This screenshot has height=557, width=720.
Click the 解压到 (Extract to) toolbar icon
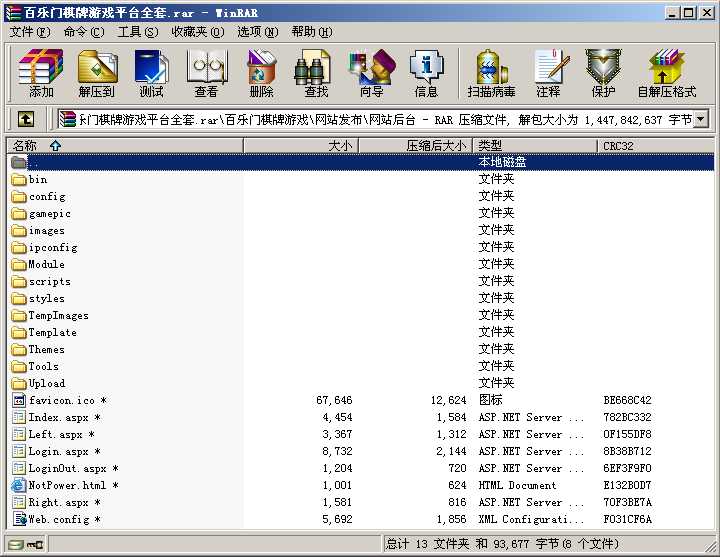96,73
